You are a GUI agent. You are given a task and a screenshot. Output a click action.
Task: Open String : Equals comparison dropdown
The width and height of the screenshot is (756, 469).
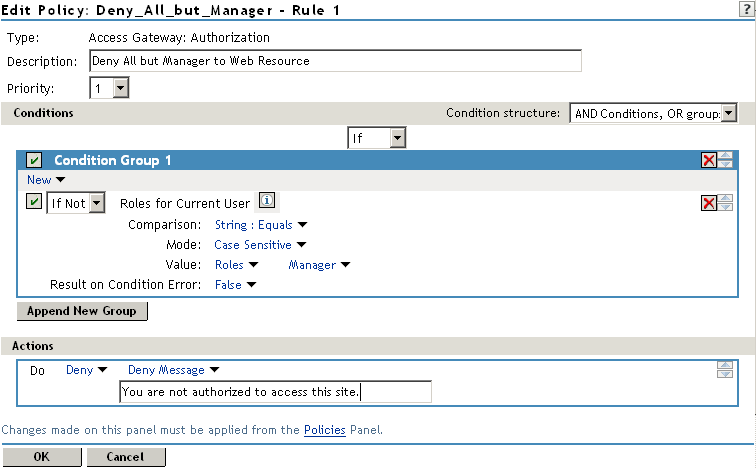tap(261, 225)
